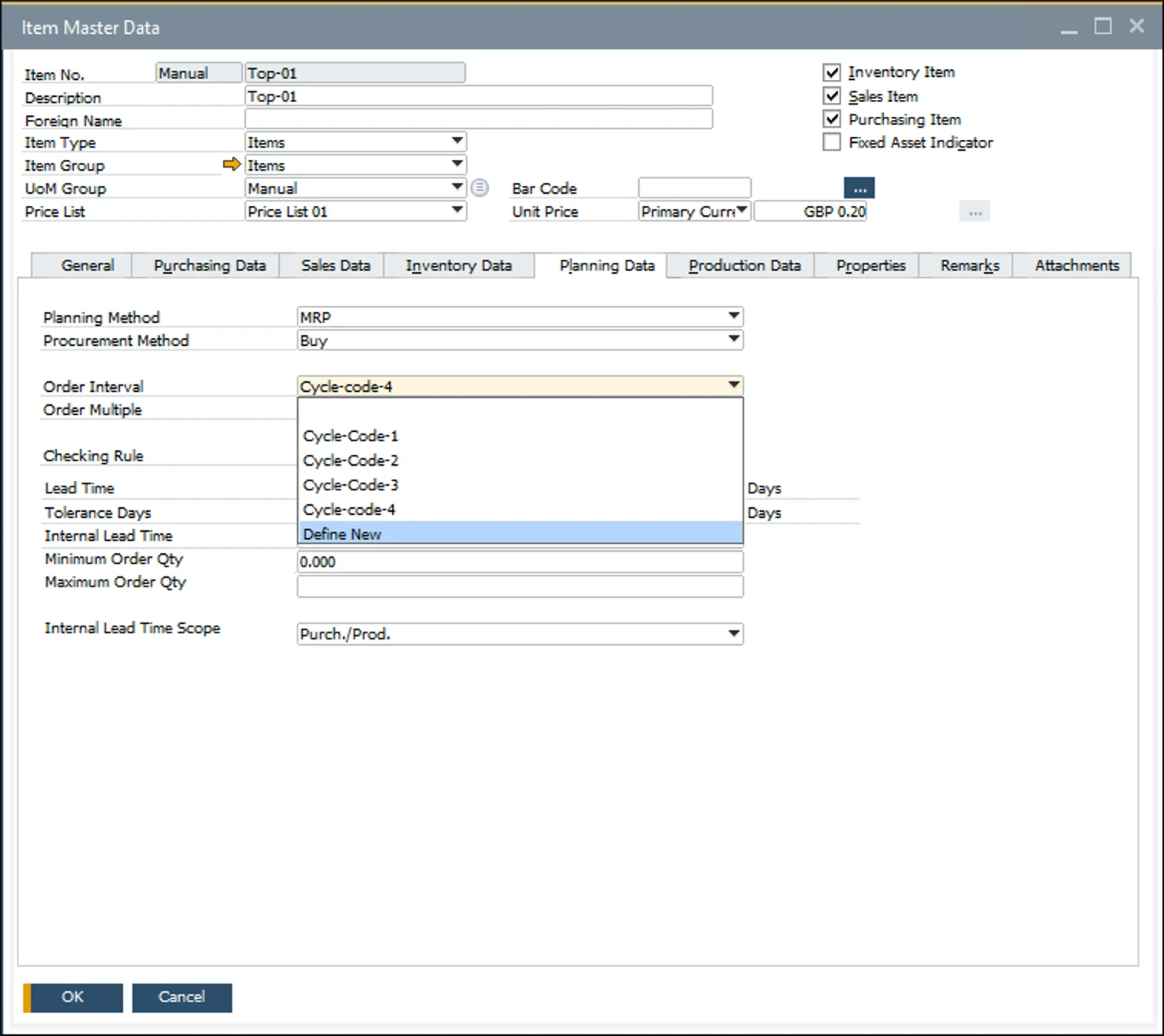This screenshot has height=1036, width=1164.
Task: Expand the Planning Method MRP dropdown
Action: [734, 317]
